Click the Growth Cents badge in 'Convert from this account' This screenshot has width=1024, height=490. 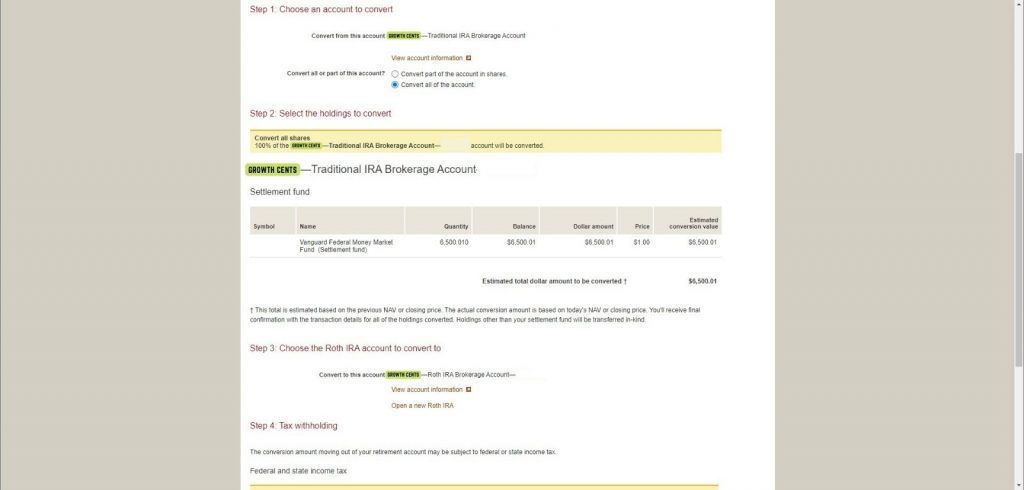(x=404, y=36)
